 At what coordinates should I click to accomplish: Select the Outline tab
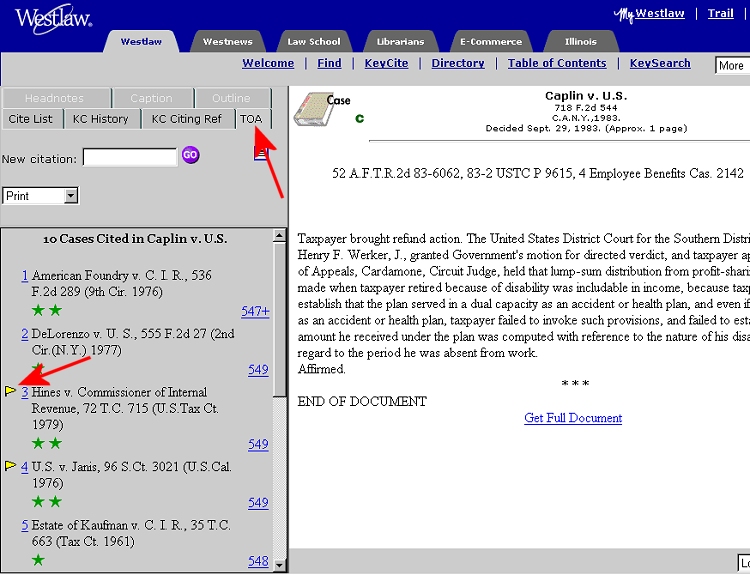pyautogui.click(x=231, y=98)
